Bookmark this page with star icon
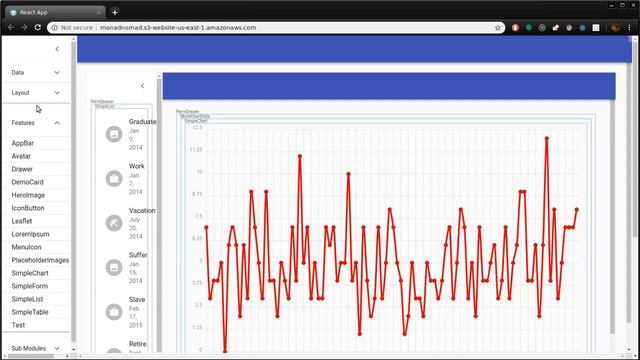The width and height of the screenshot is (640, 360). (x=498, y=28)
